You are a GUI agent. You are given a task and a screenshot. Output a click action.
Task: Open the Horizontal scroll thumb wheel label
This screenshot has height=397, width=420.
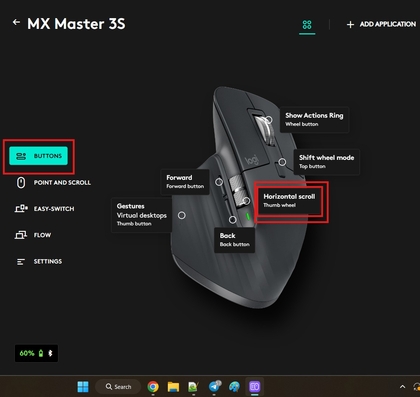[x=289, y=200]
